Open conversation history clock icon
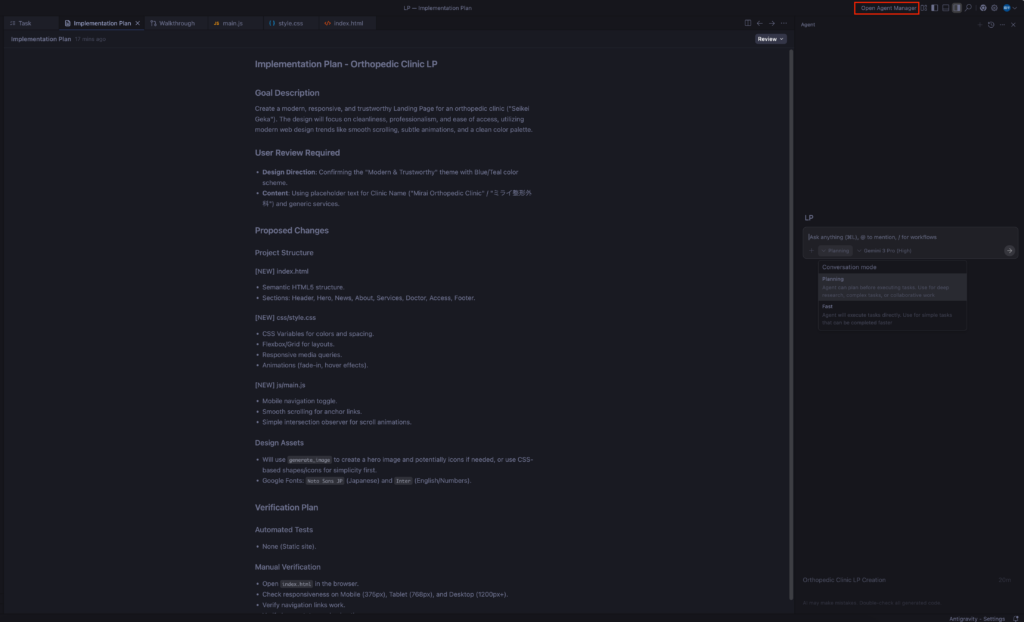Screen dimensions: 1024x622 click(x=991, y=24)
